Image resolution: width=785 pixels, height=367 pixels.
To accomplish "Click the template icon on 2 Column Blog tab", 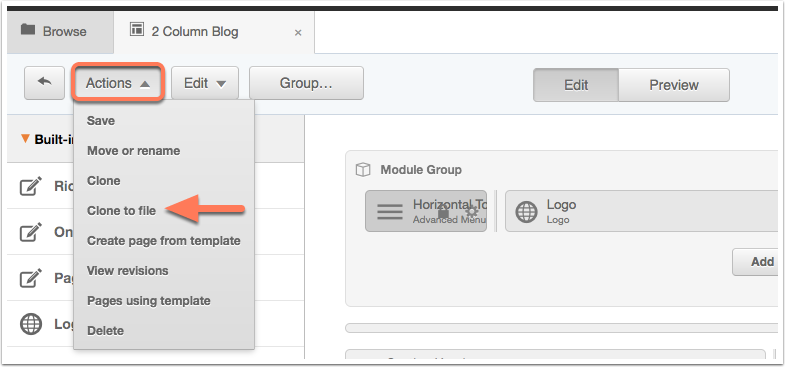I will coord(136,29).
